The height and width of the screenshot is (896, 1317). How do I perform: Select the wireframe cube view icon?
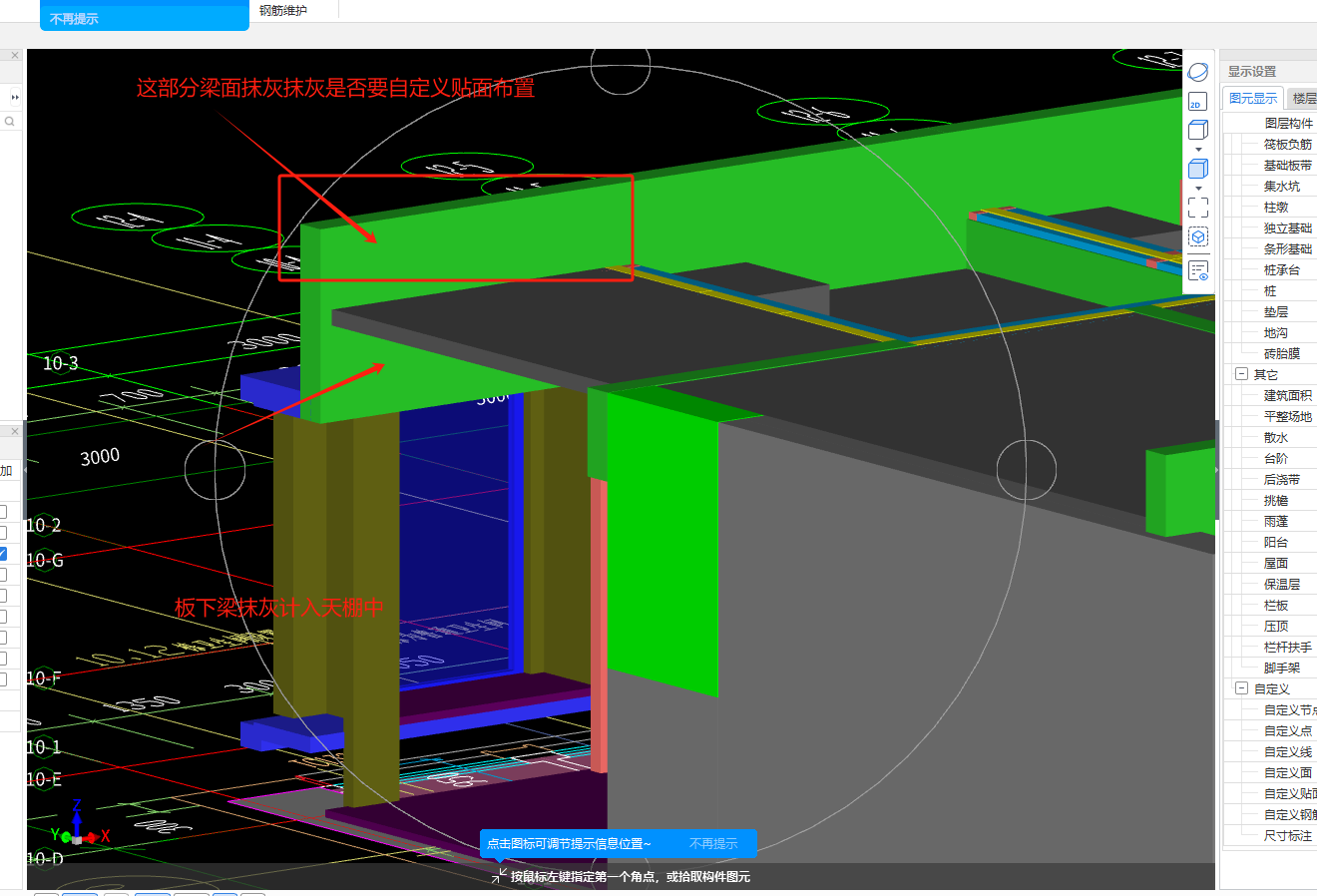tap(1198, 130)
